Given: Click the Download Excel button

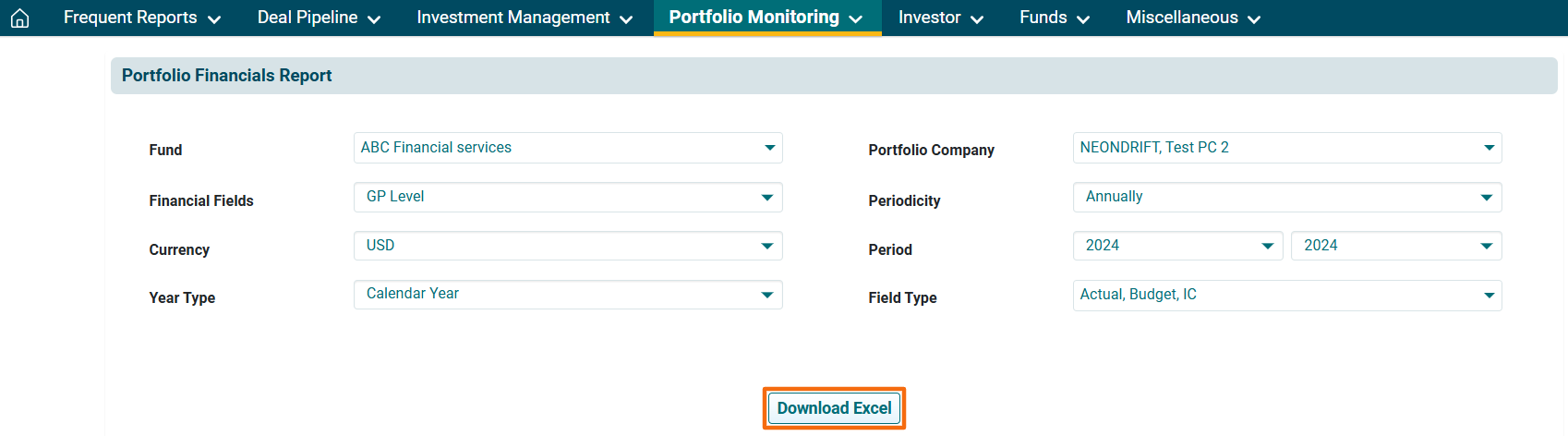Looking at the screenshot, I should tap(834, 408).
